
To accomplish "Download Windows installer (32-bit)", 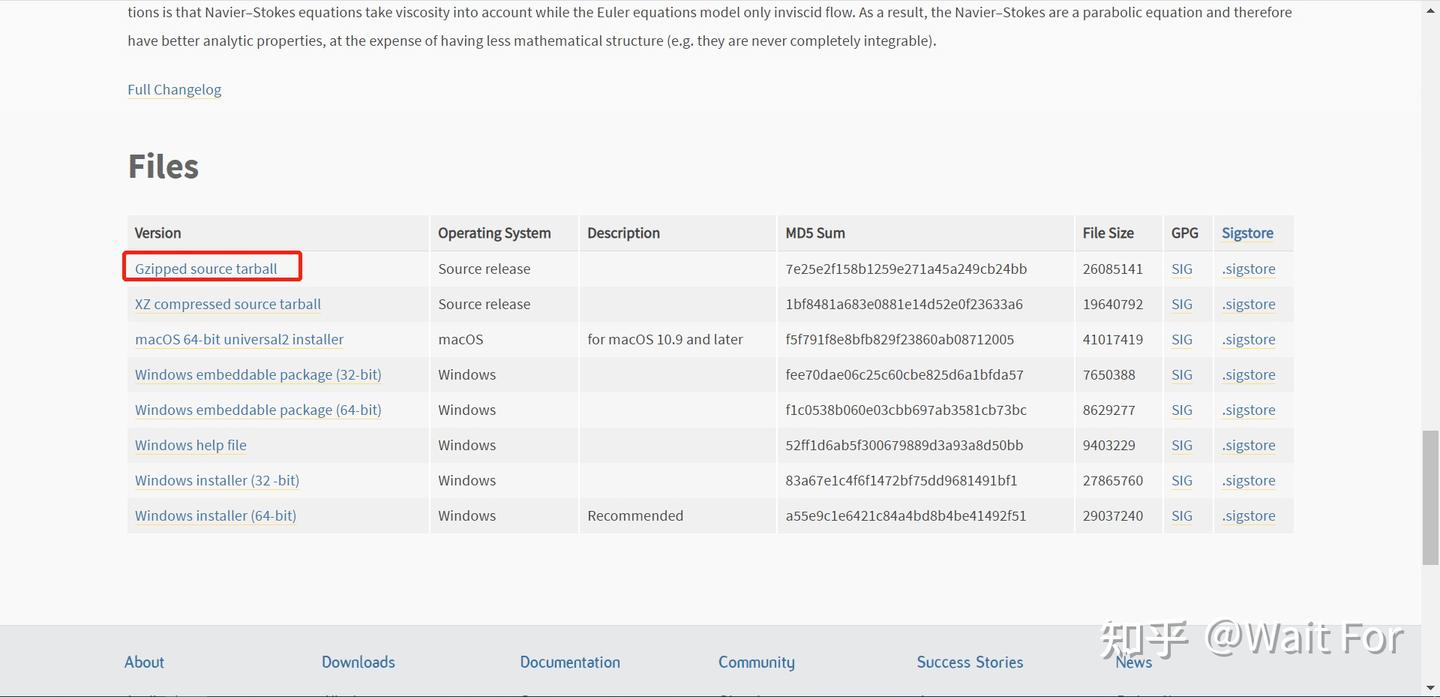I will click(x=217, y=480).
